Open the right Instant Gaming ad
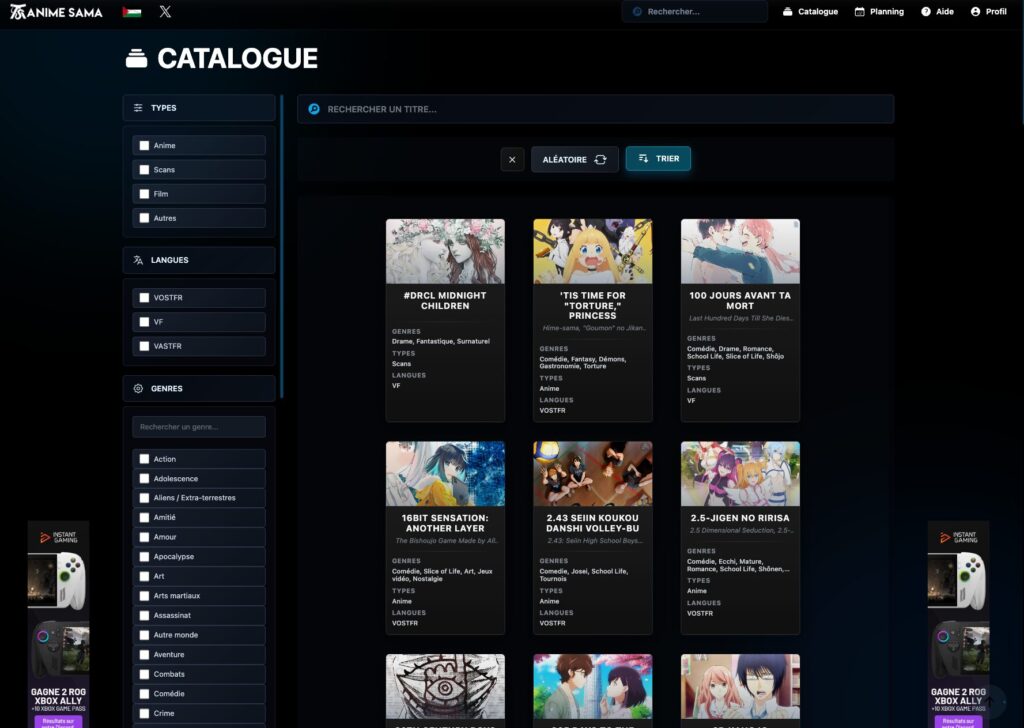 [x=958, y=624]
